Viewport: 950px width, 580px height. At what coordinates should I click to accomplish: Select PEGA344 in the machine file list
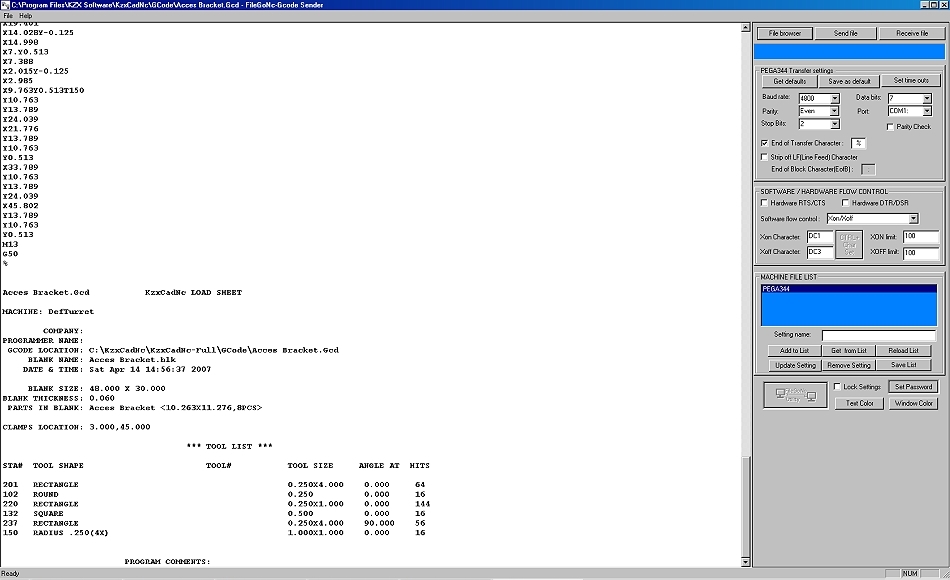[848, 289]
